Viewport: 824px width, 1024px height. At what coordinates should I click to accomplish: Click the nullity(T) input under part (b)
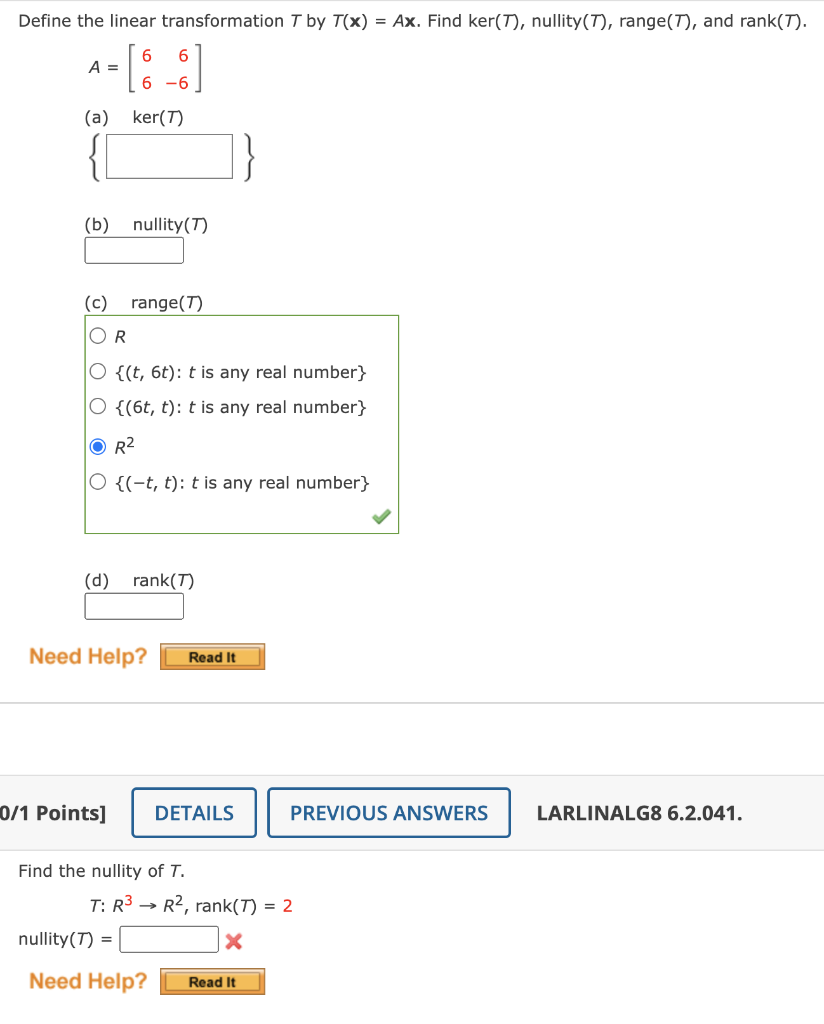tap(134, 250)
